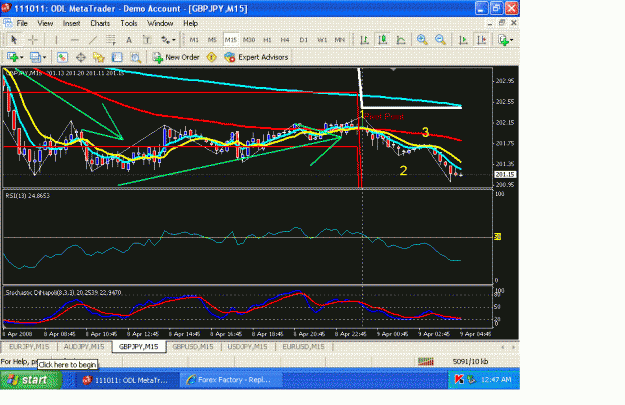This screenshot has height=405, width=625.
Task: Choose the trendline drawing tool
Action: (92, 39)
